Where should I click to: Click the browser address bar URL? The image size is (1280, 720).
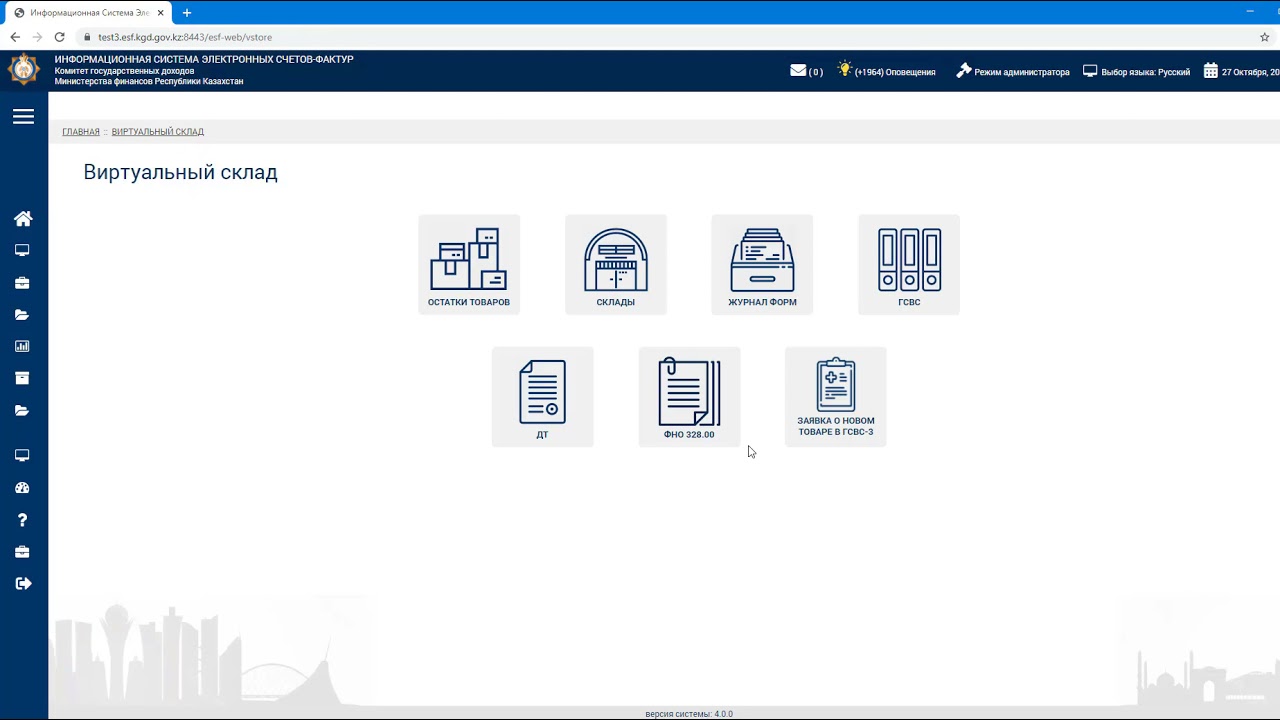tap(185, 37)
